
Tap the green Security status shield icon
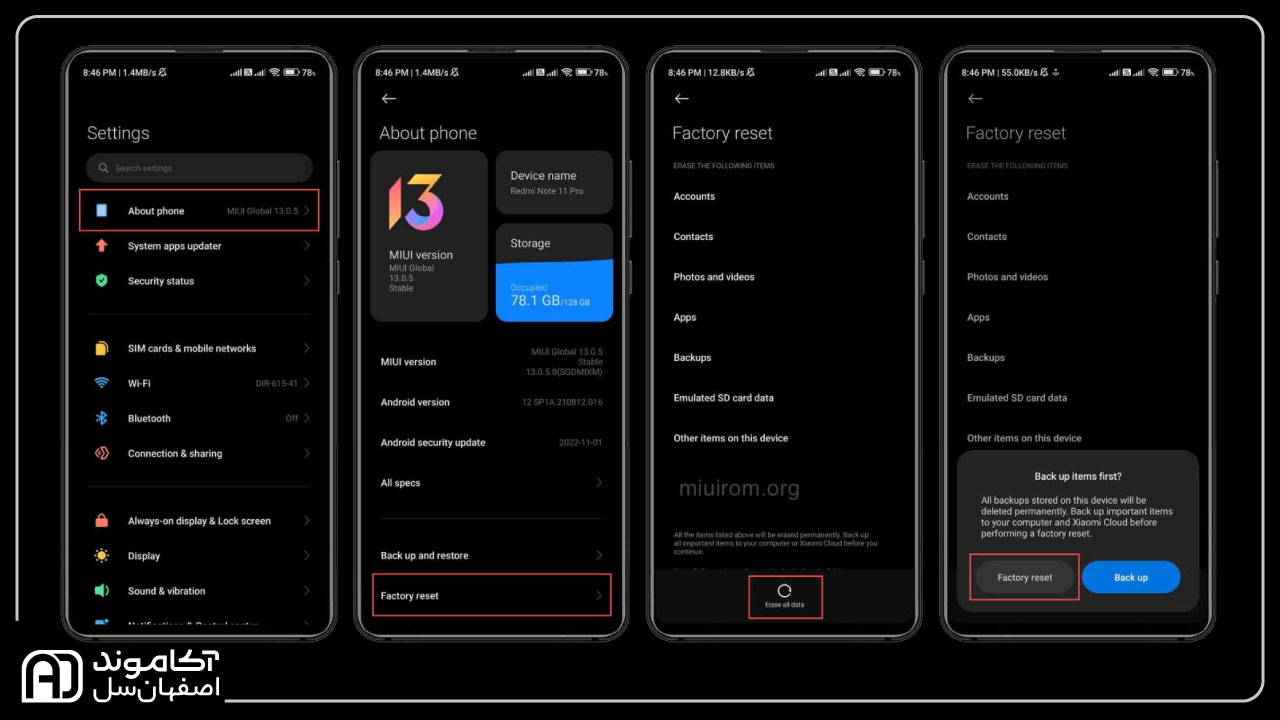click(x=101, y=281)
